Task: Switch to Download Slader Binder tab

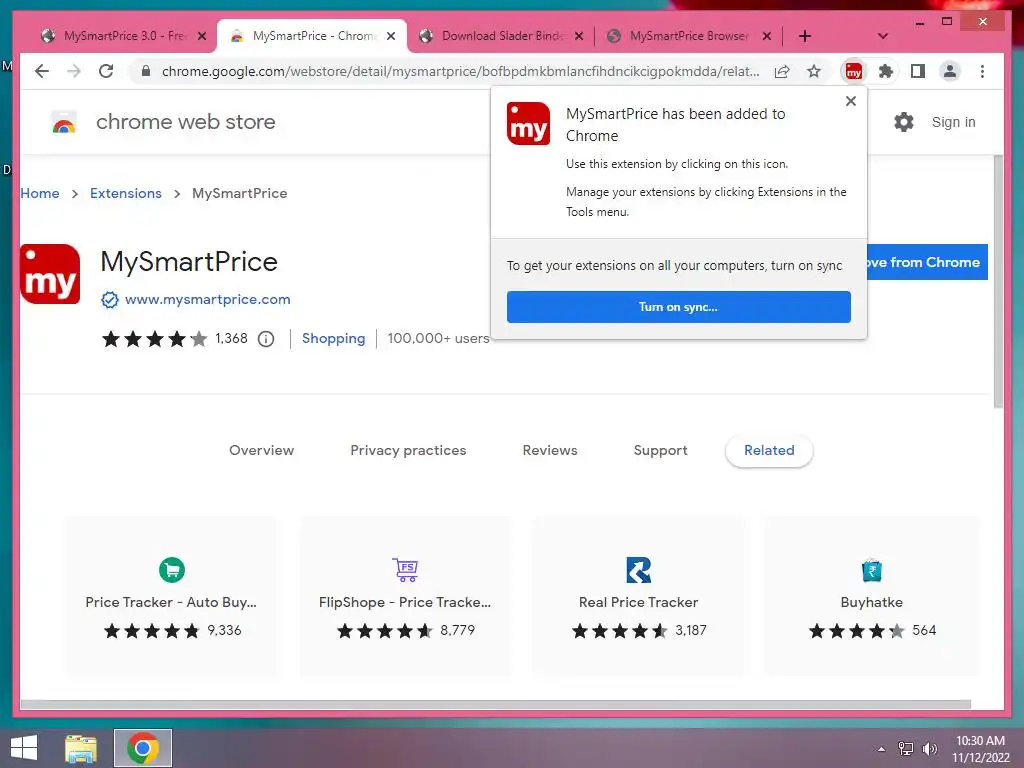Action: click(500, 36)
